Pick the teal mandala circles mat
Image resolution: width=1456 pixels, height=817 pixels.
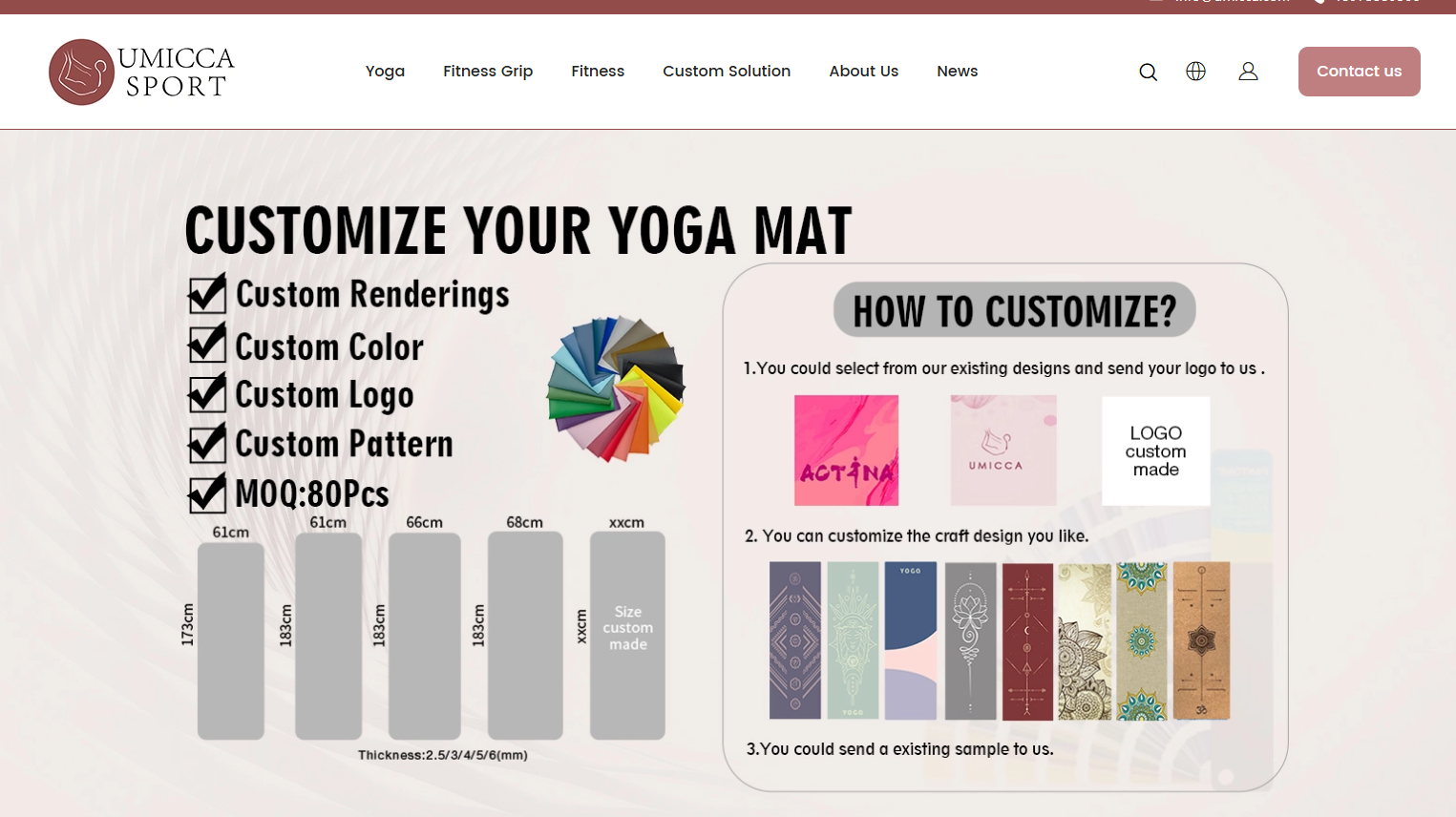click(x=1142, y=640)
